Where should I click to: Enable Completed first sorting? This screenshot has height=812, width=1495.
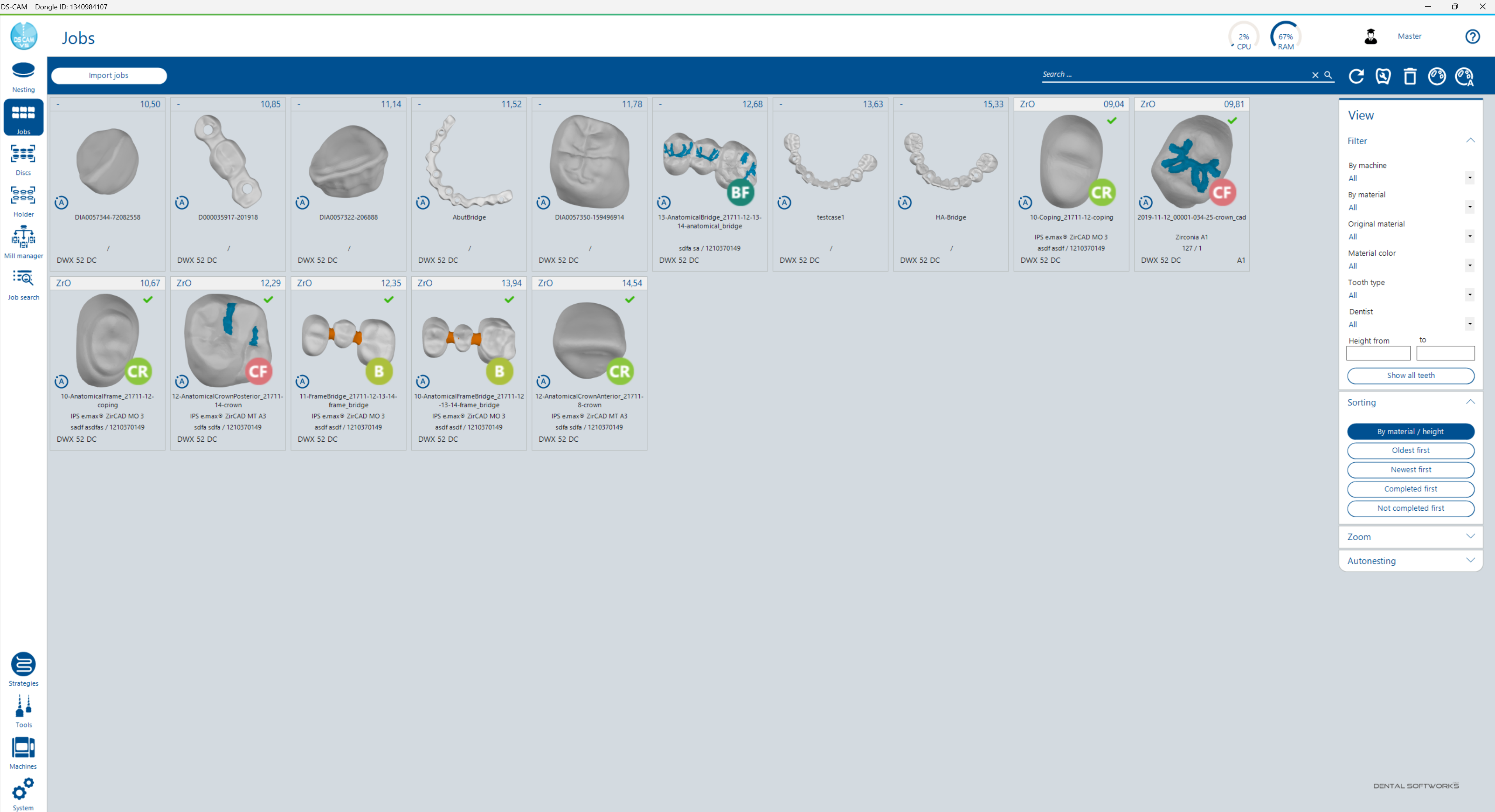(x=1410, y=489)
